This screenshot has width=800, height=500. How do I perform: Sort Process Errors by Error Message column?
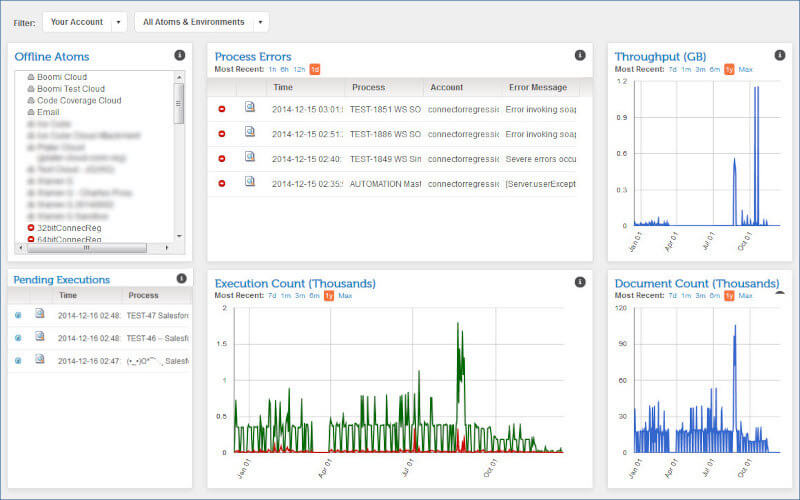click(x=537, y=87)
